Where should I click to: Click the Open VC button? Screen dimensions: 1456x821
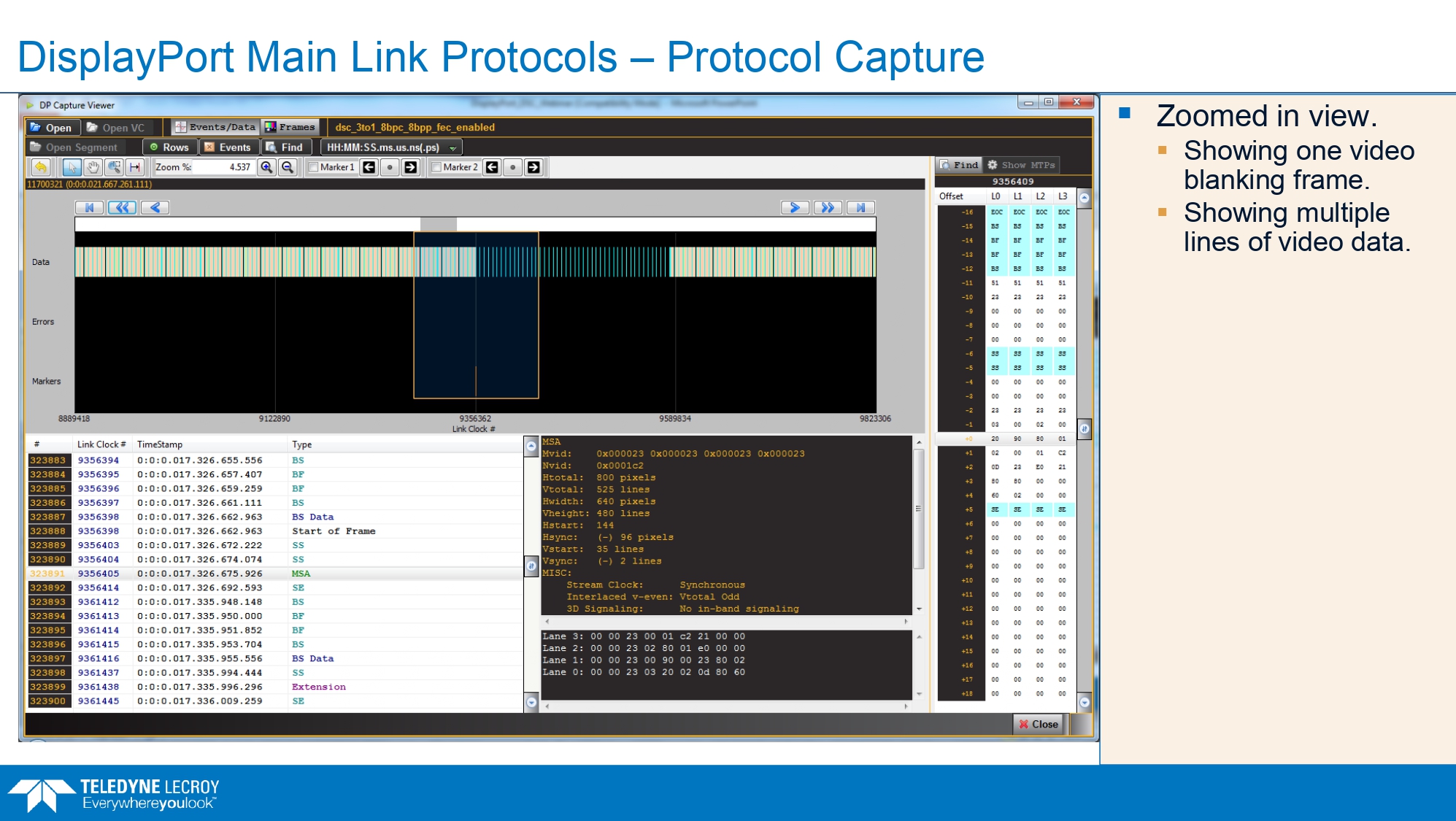click(x=115, y=128)
